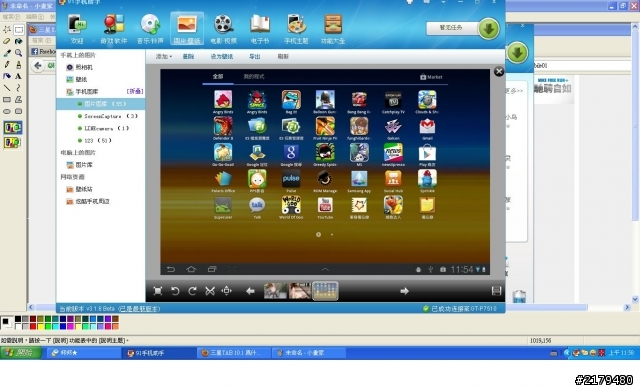Switch to 91手机助手 in the taskbar

click(x=160, y=353)
